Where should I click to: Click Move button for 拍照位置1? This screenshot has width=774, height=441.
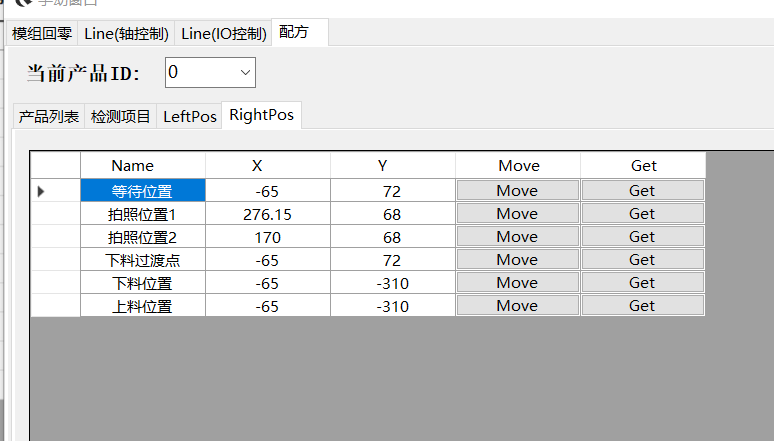coord(517,213)
